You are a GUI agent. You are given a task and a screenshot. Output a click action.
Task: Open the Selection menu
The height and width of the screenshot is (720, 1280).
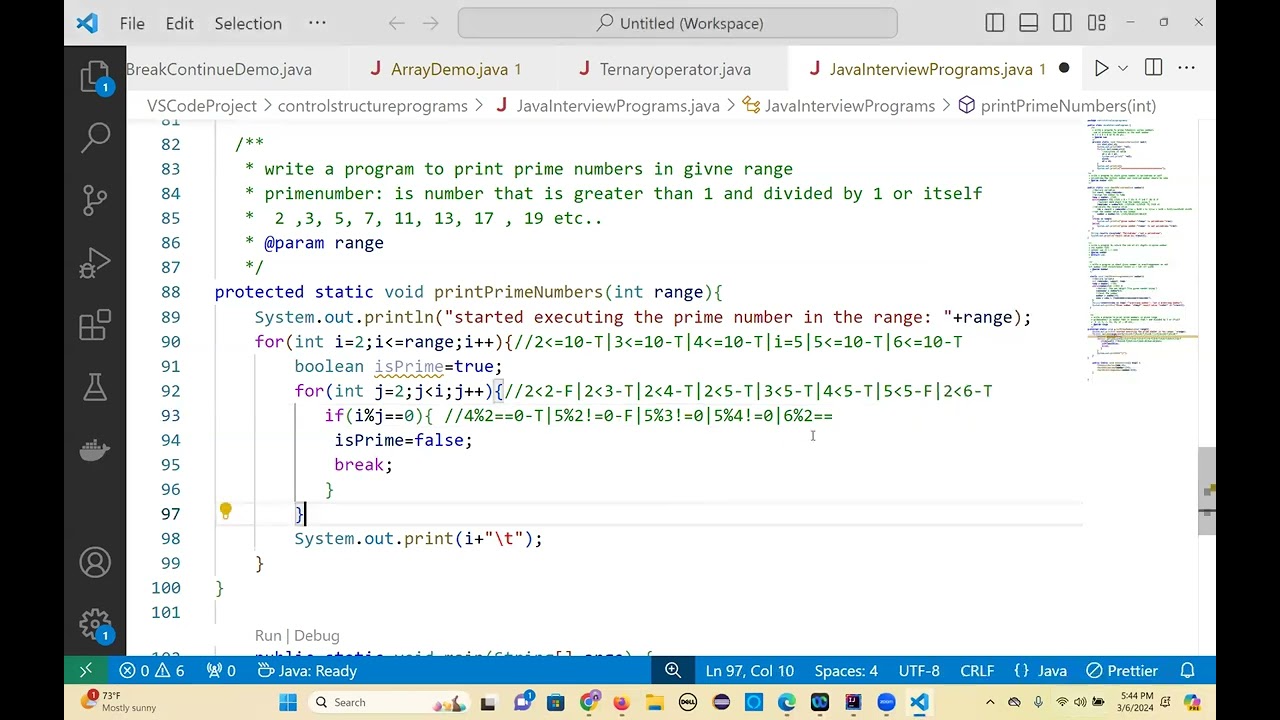tap(248, 23)
